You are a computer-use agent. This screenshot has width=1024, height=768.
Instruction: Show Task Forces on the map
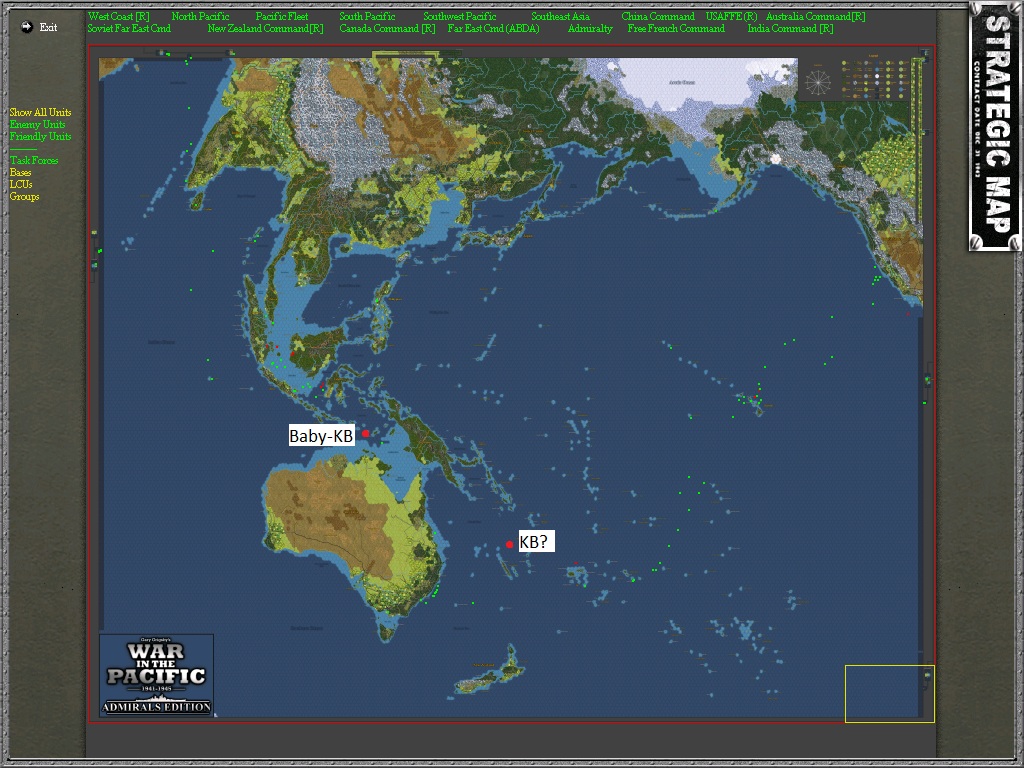tap(34, 161)
